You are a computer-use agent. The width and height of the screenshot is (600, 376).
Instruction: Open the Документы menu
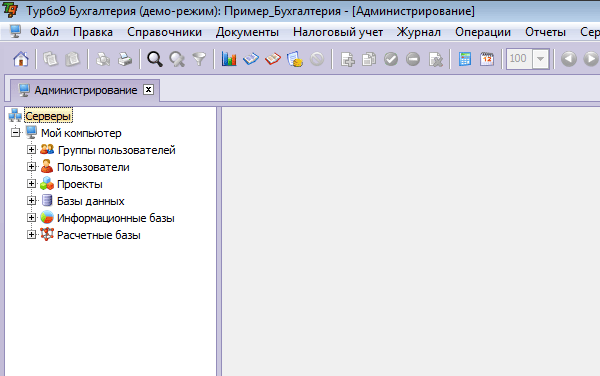[x=247, y=32]
